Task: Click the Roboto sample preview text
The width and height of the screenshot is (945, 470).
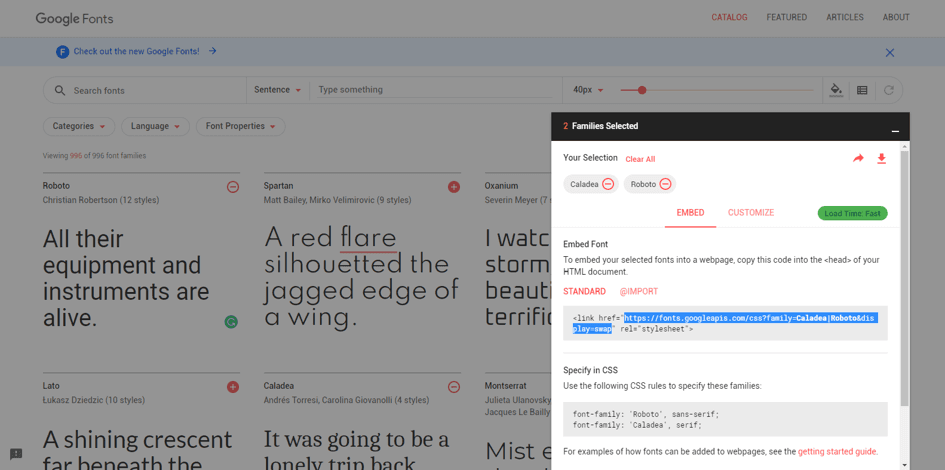Action: [126, 278]
